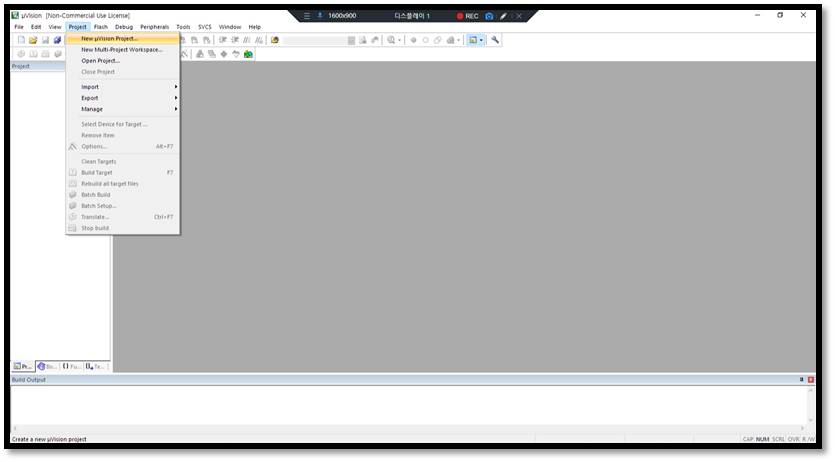Open the Peripherals menu
This screenshot has width=835, height=462.
(154, 27)
